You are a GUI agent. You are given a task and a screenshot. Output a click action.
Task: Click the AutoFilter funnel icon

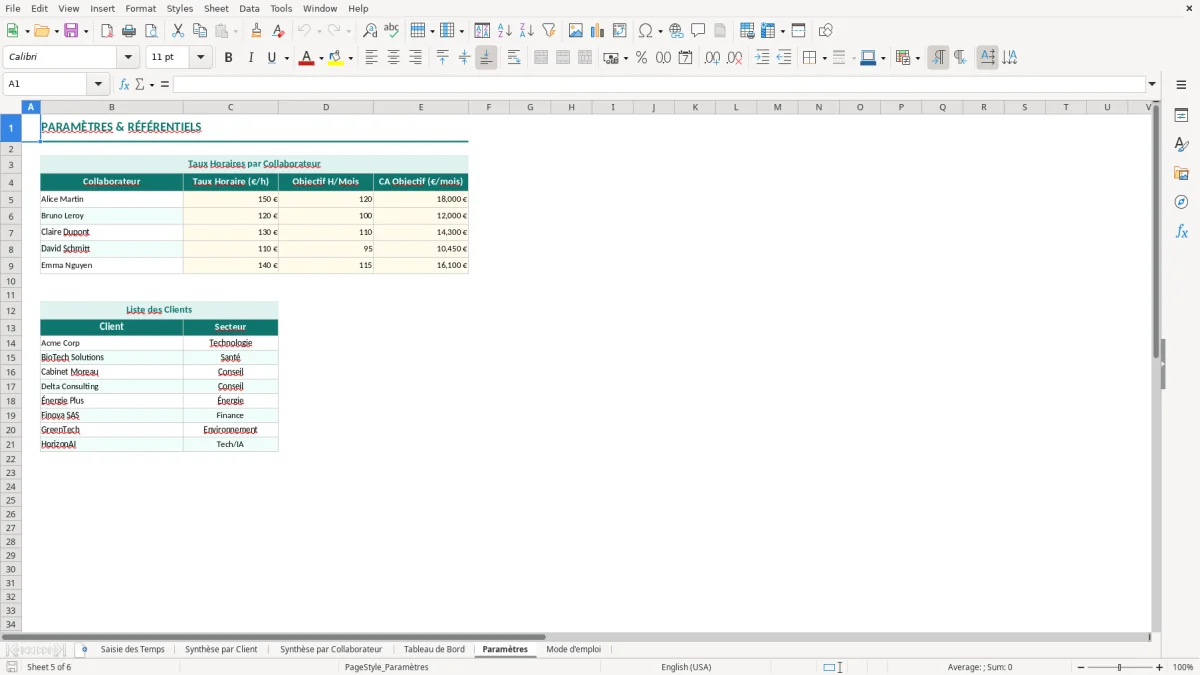coord(549,31)
